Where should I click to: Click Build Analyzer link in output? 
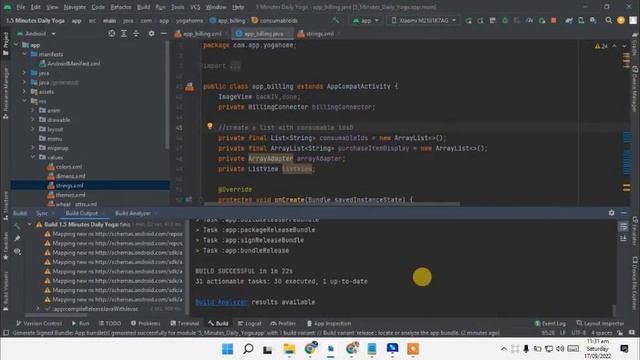[221, 302]
